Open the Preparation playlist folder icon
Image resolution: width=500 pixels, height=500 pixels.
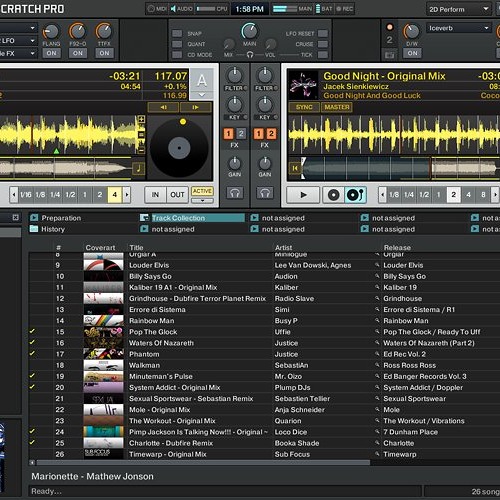(x=34, y=218)
